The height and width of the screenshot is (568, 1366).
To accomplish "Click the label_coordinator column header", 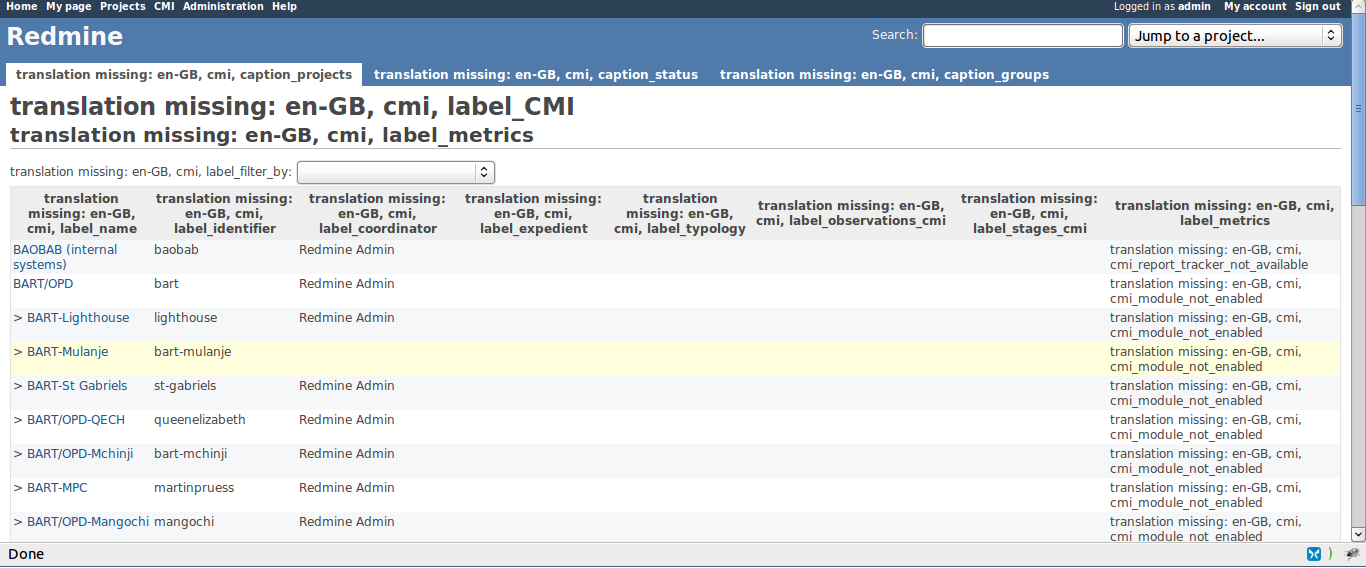I will [377, 213].
